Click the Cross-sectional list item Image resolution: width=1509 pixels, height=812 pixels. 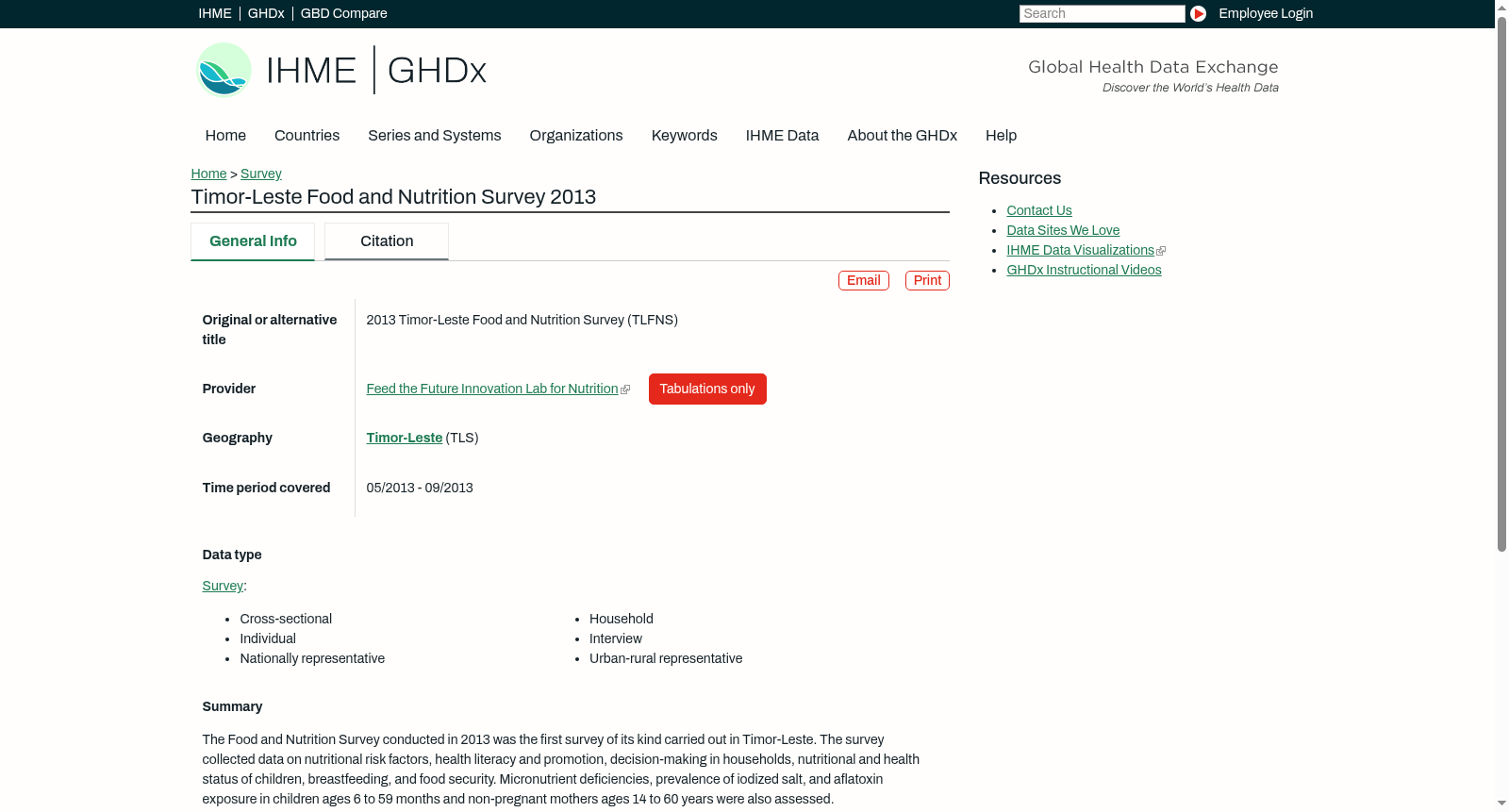coord(286,620)
